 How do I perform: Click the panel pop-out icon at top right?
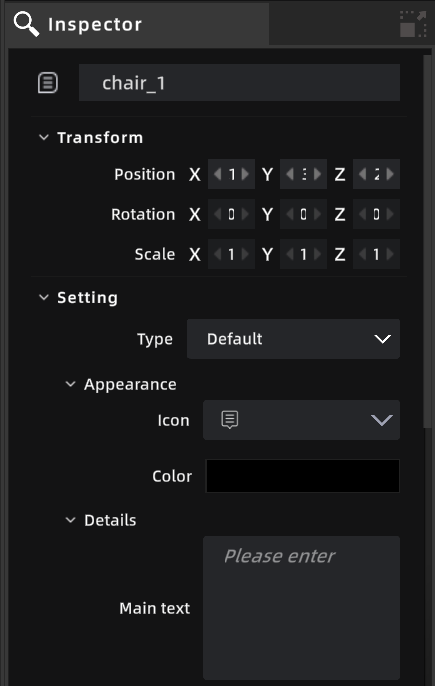(x=413, y=24)
